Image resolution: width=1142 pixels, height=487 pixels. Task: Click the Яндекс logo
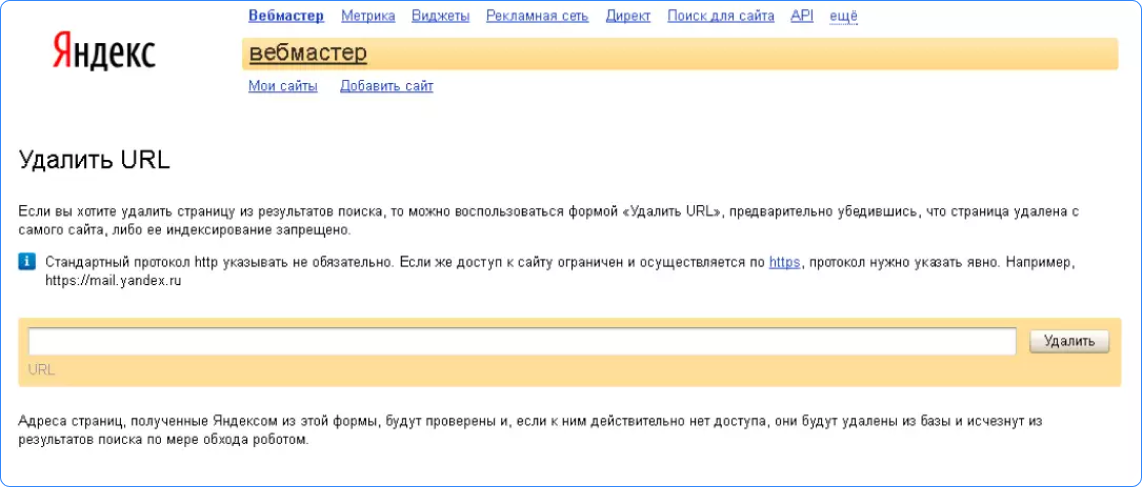[103, 52]
